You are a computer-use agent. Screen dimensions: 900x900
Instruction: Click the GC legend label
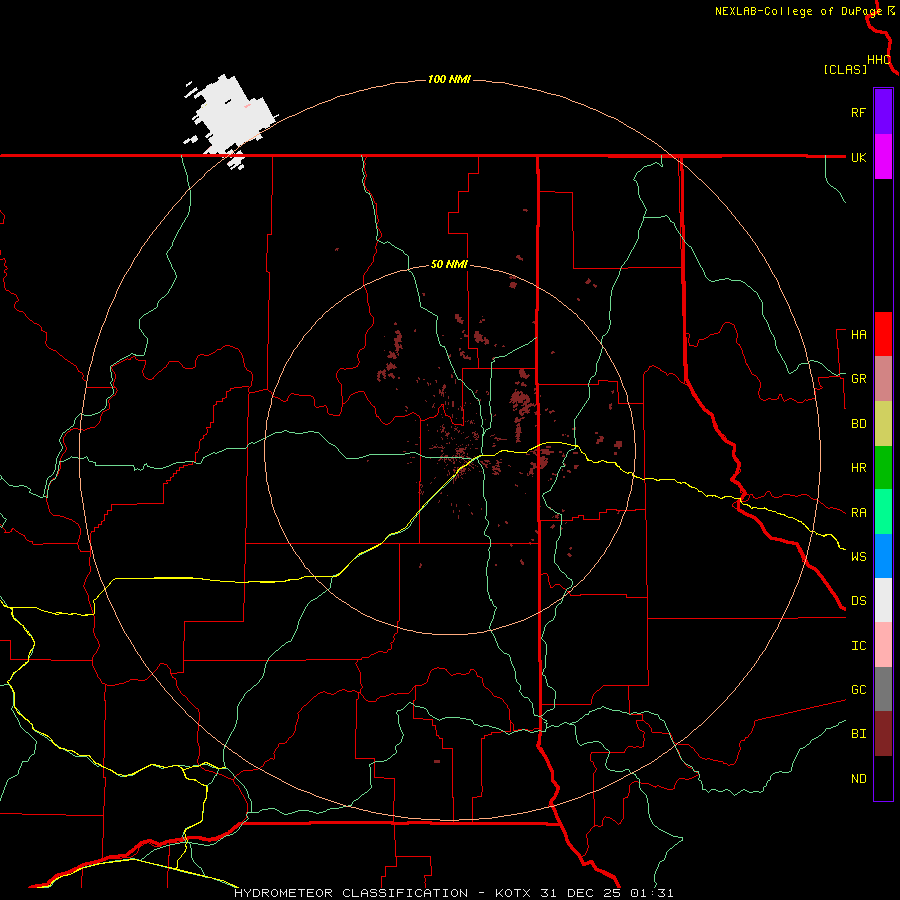(858, 690)
